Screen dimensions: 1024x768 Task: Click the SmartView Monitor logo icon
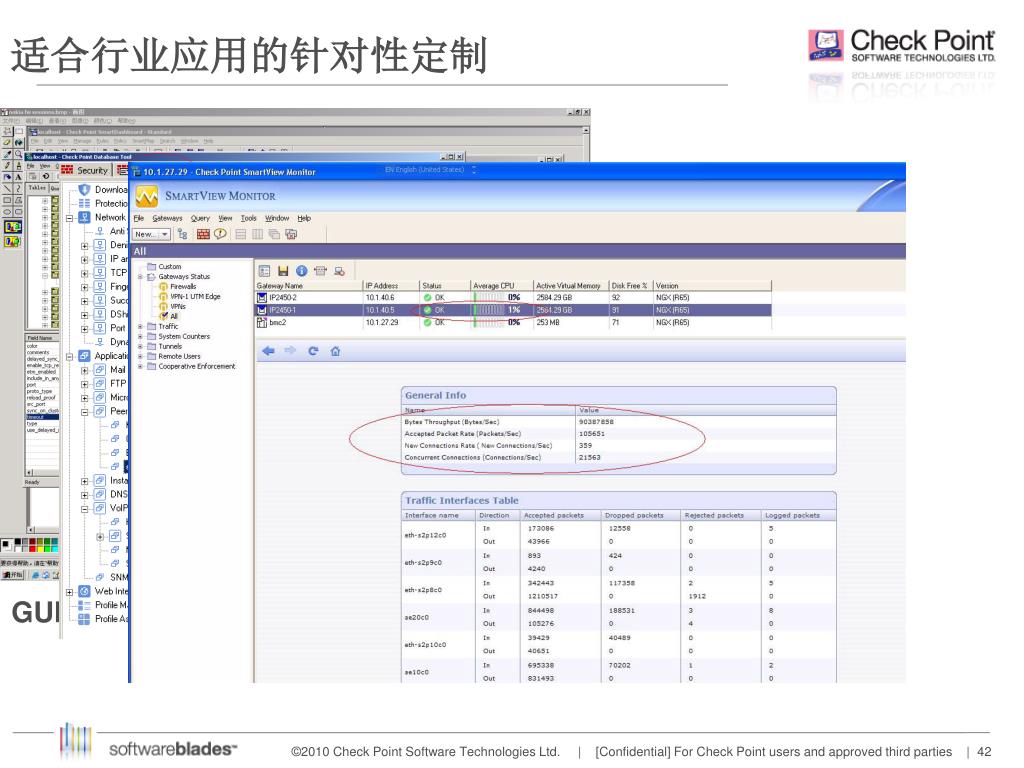(147, 196)
